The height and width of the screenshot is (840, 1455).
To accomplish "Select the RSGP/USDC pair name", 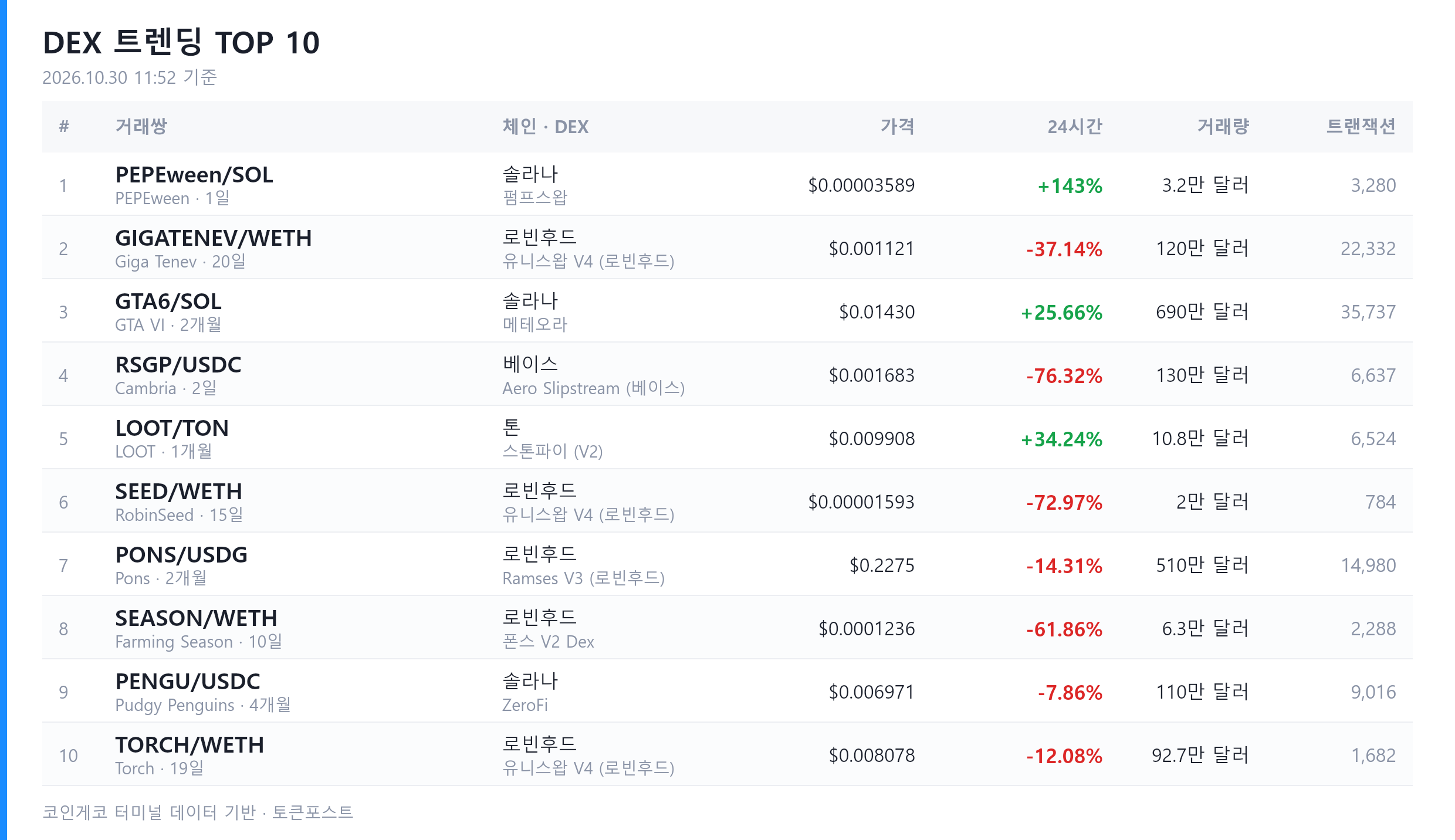I will [x=178, y=365].
